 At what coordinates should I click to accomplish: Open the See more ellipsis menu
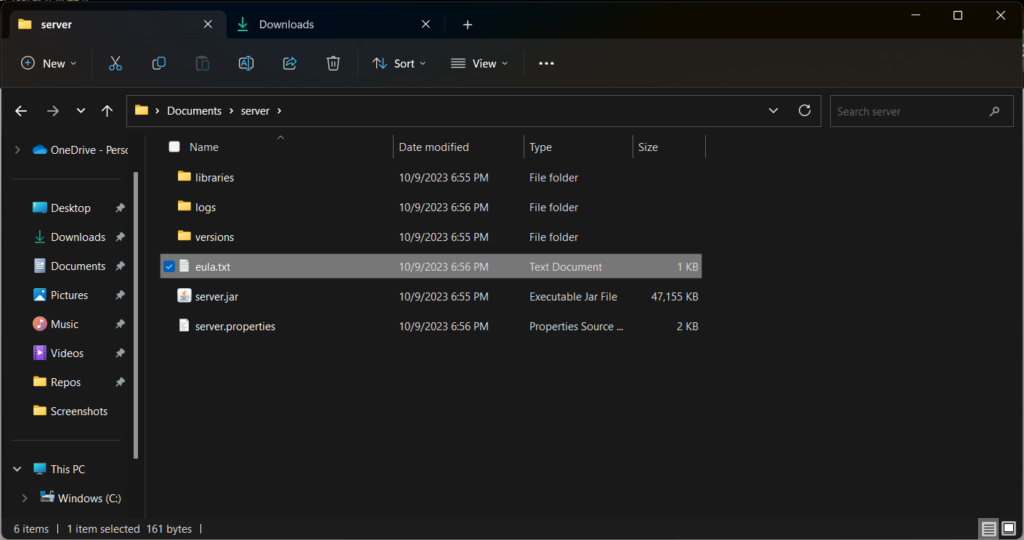547,63
